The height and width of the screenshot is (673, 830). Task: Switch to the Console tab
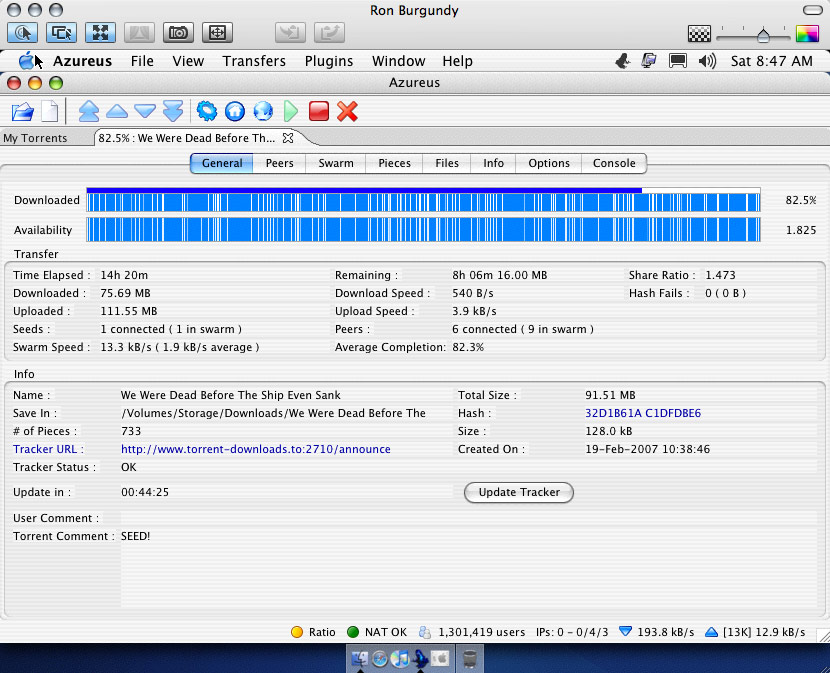[x=614, y=163]
